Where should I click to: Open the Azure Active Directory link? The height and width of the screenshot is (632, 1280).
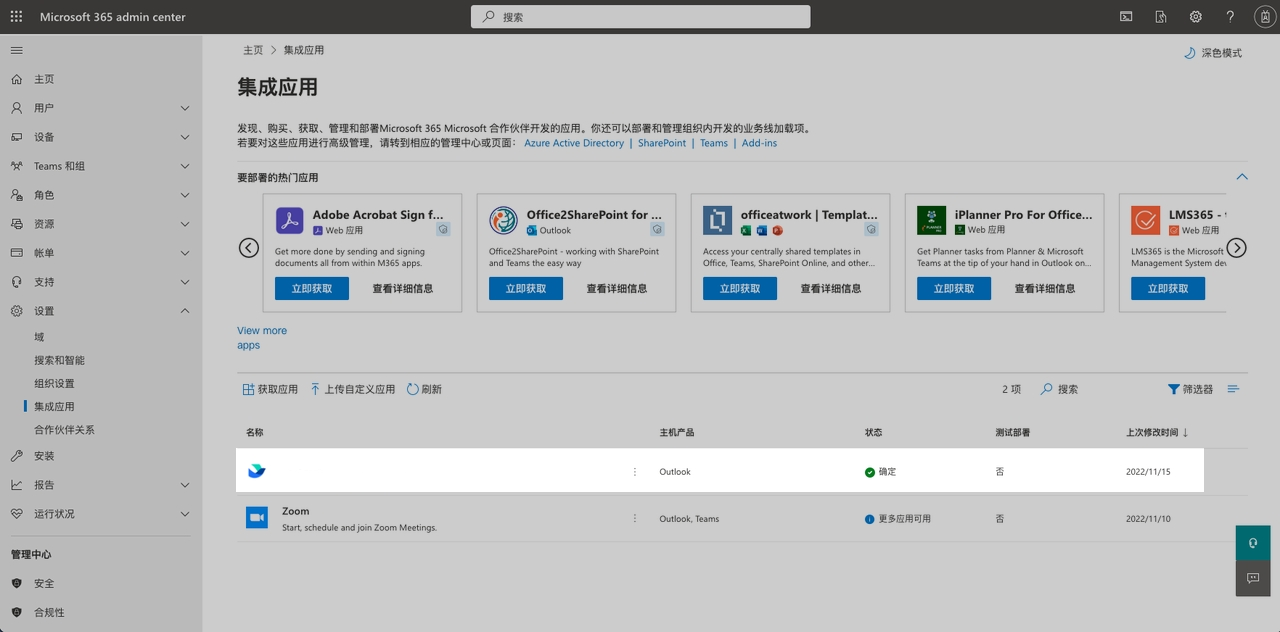(574, 143)
